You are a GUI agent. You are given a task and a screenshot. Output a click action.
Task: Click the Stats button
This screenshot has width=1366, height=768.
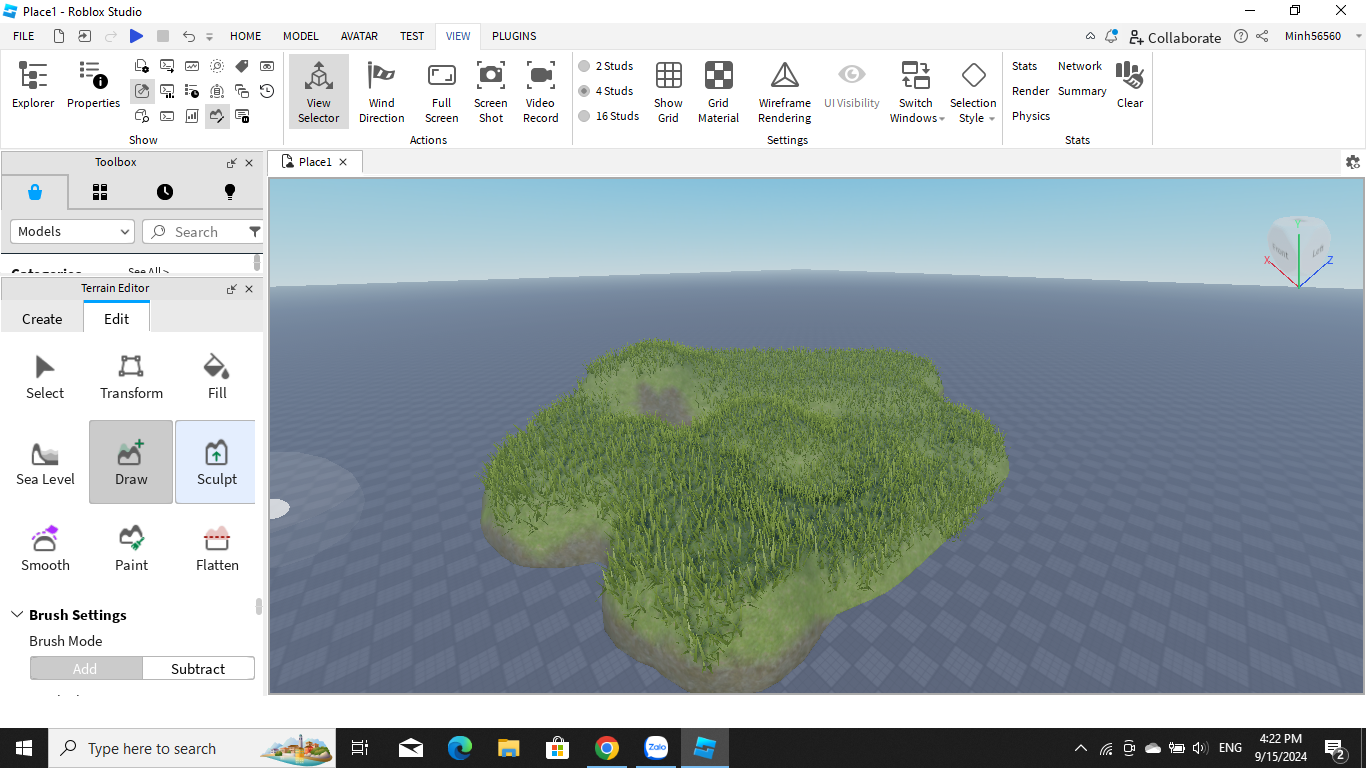click(1024, 66)
